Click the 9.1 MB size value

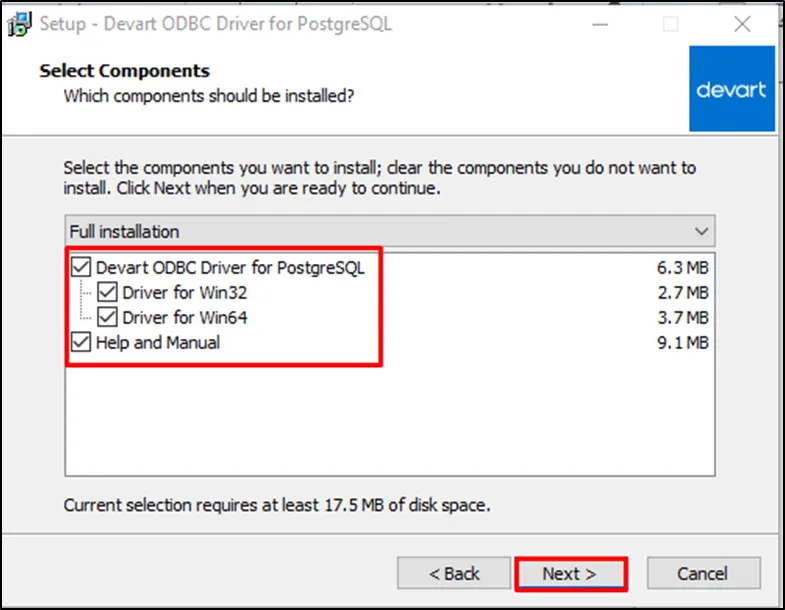pyautogui.click(x=682, y=343)
